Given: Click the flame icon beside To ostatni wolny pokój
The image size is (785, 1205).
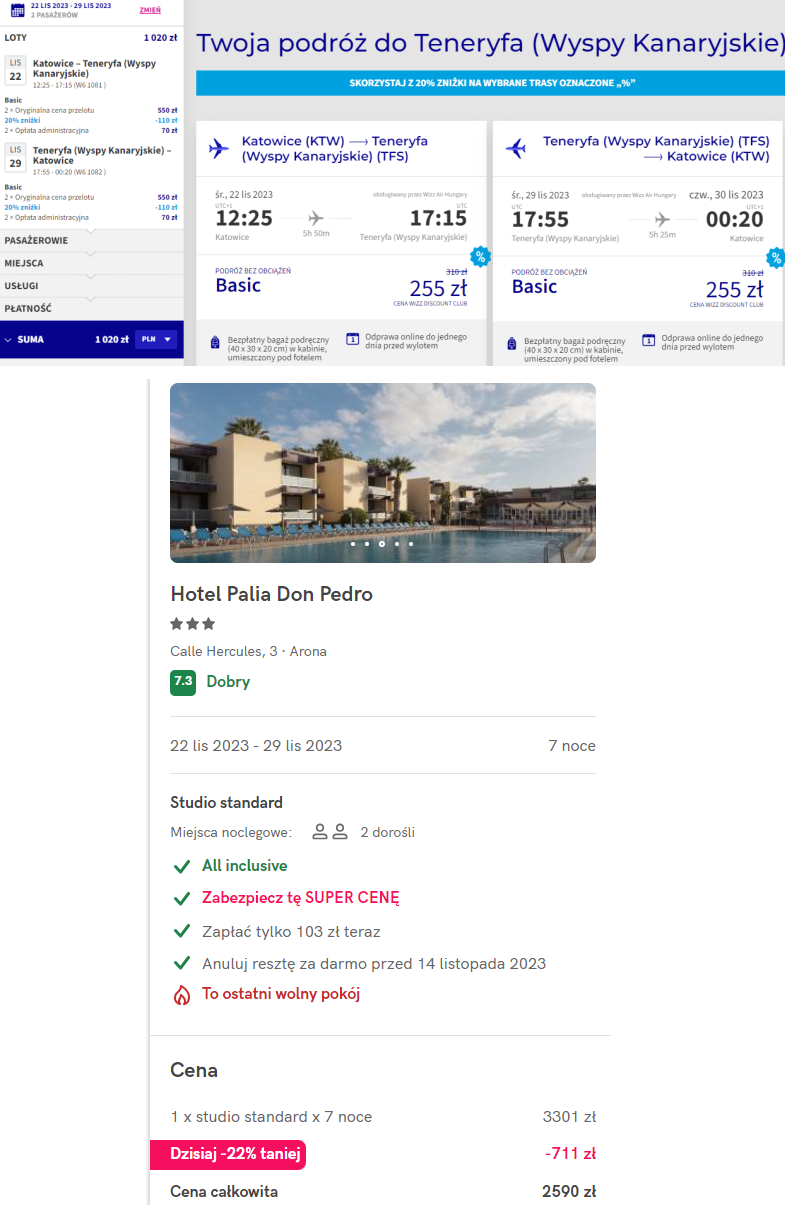Looking at the screenshot, I should tap(182, 995).
